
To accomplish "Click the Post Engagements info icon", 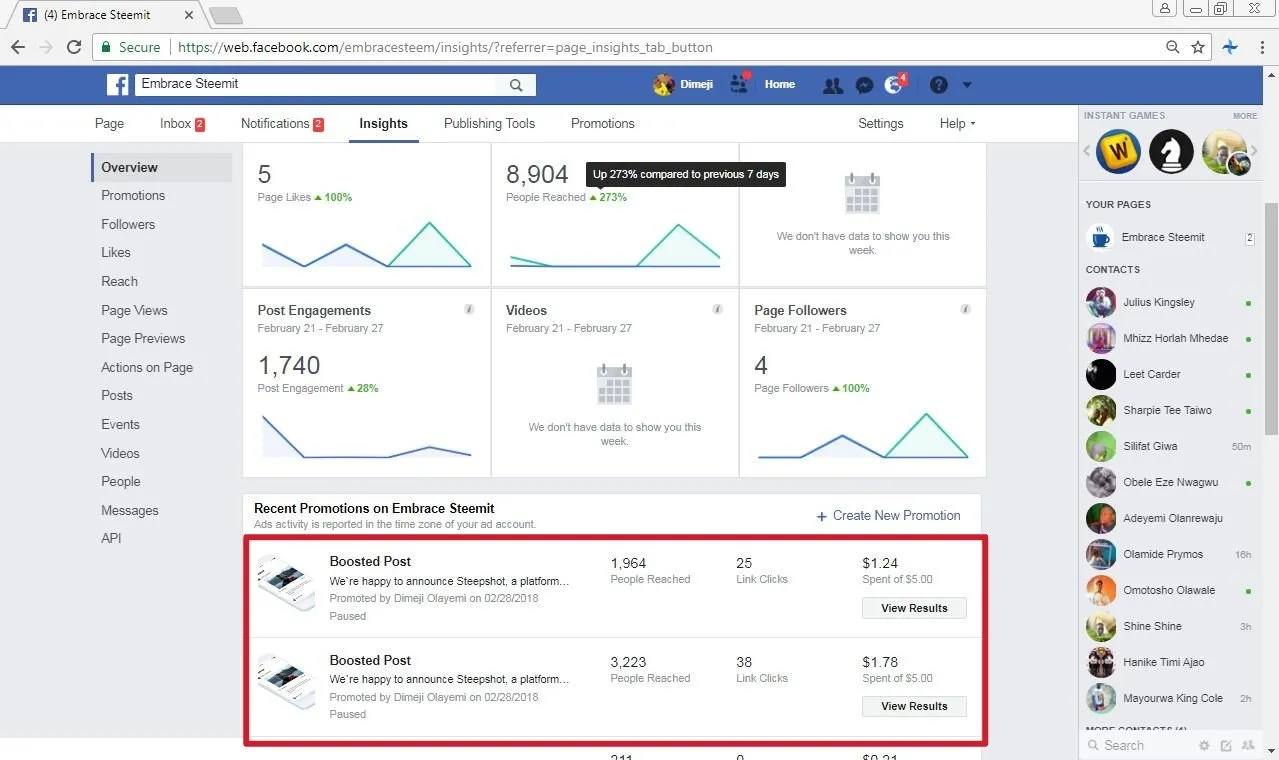I will 469,310.
